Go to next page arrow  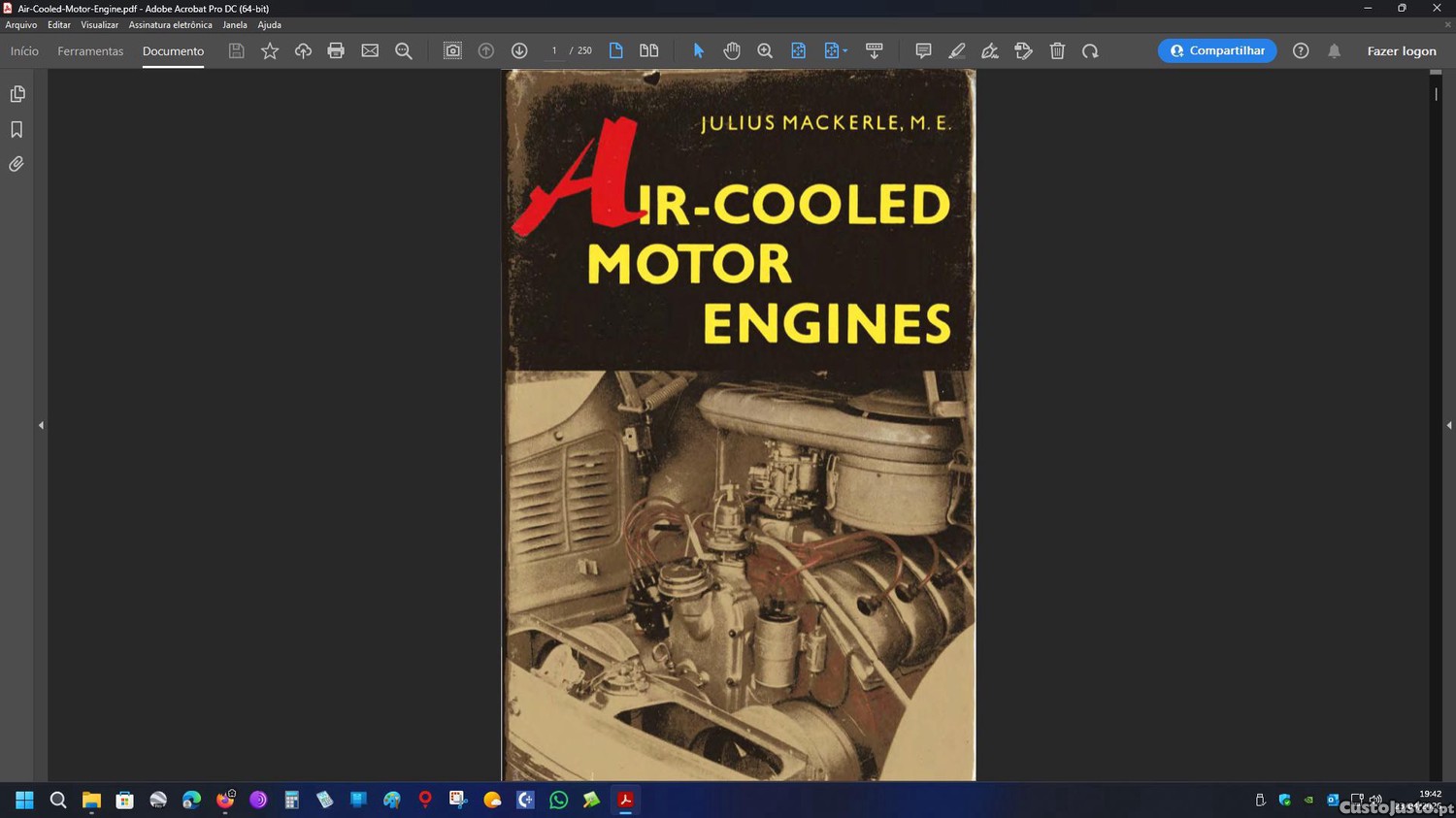click(519, 50)
